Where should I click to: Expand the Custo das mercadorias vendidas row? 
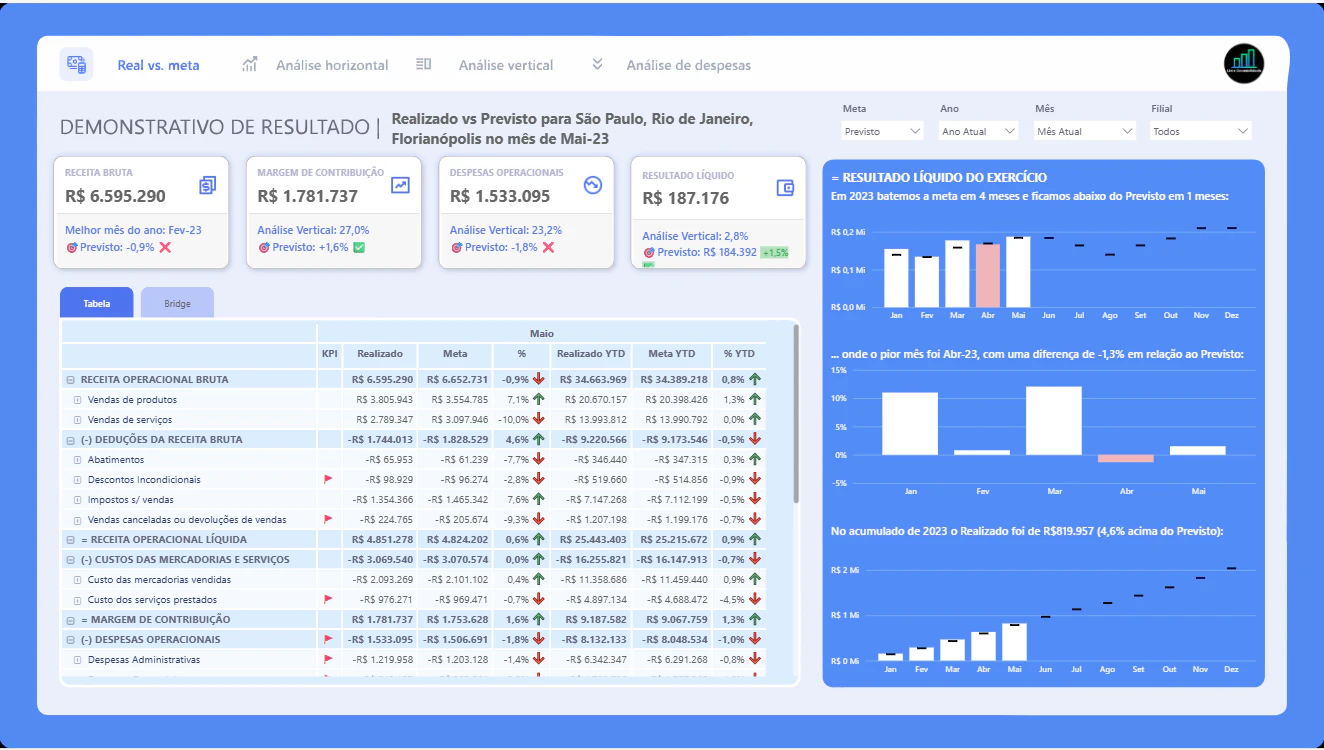click(x=77, y=580)
